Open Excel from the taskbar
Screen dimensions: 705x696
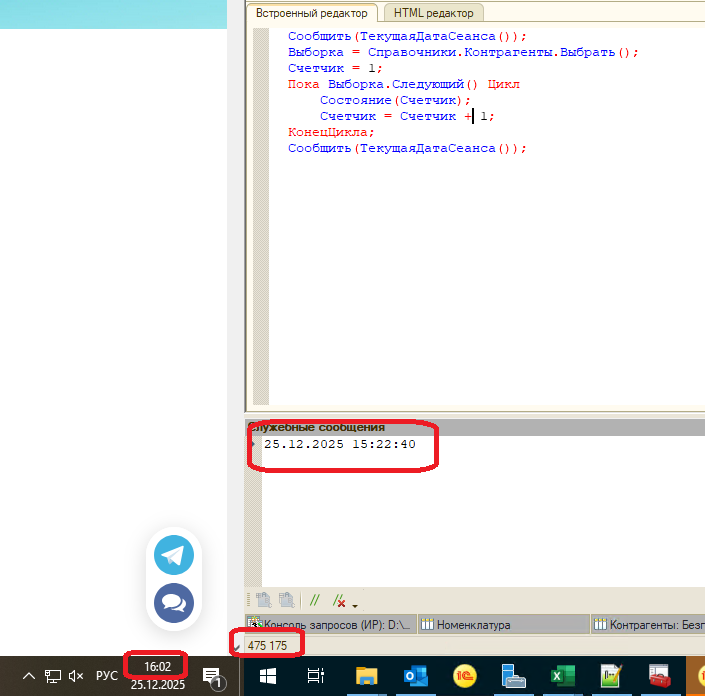click(562, 675)
